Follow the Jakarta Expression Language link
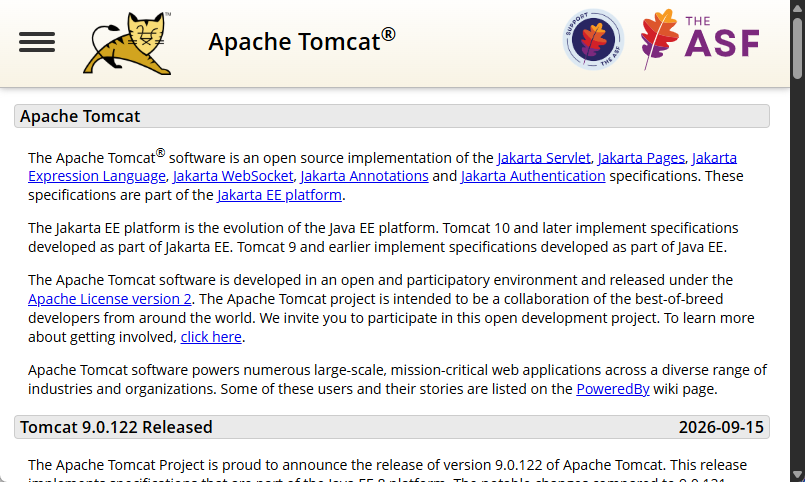 [97, 176]
